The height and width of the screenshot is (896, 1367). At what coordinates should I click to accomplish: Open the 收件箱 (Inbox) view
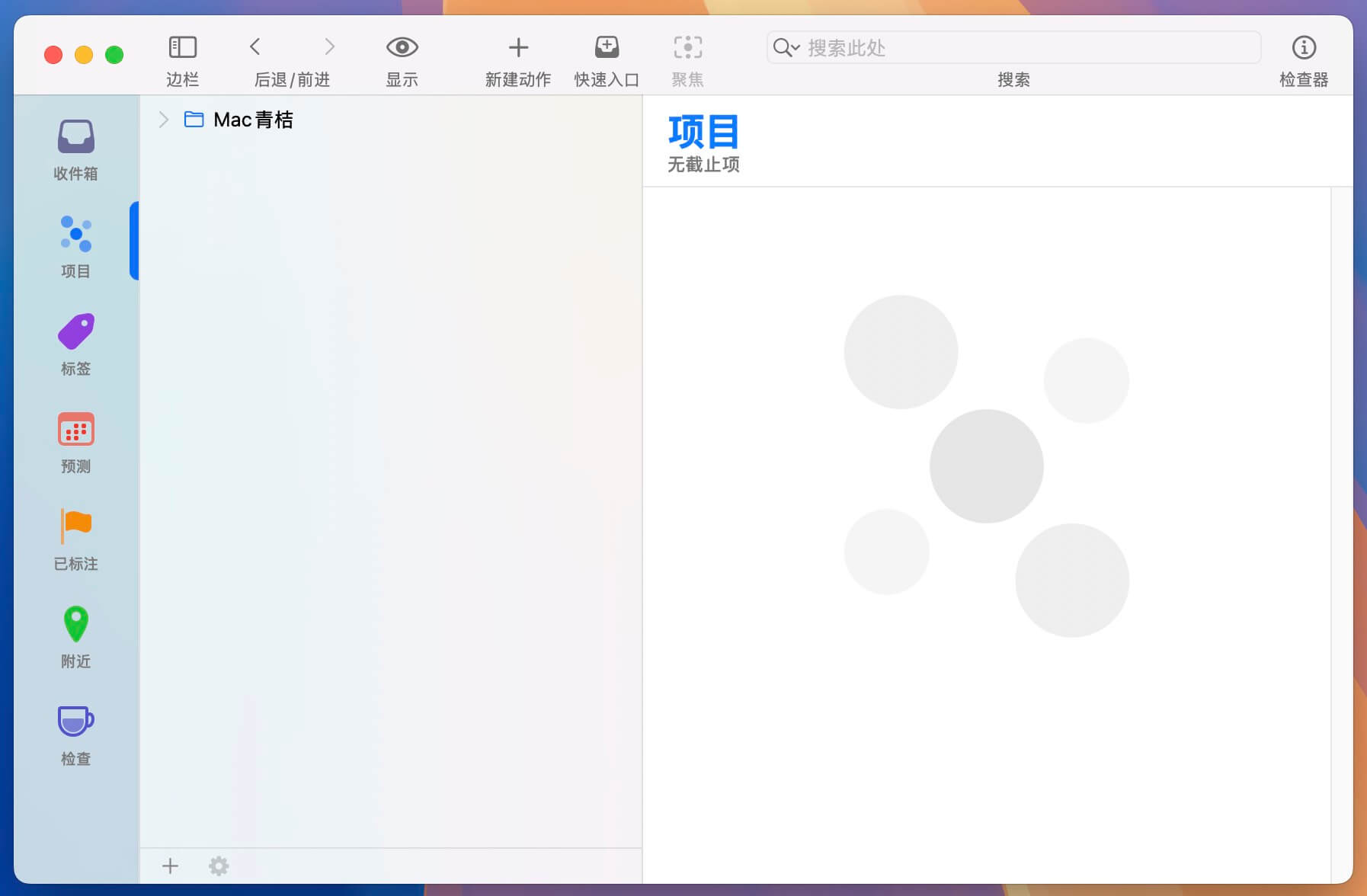point(75,149)
